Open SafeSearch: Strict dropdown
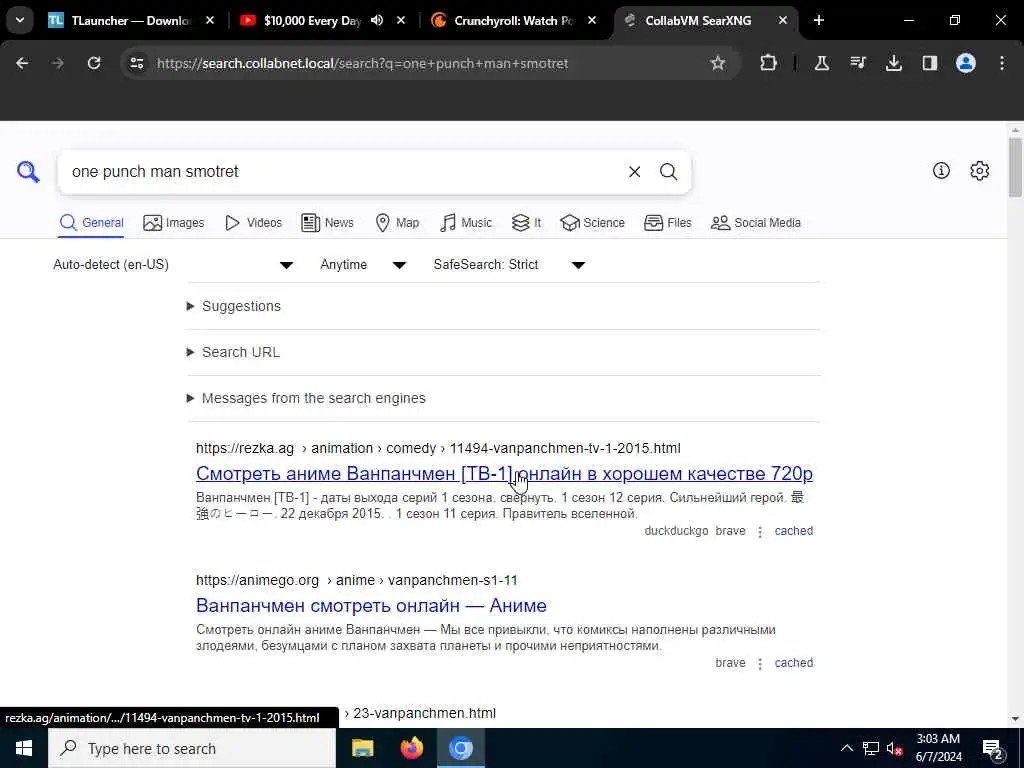The height and width of the screenshot is (768, 1024). (509, 264)
